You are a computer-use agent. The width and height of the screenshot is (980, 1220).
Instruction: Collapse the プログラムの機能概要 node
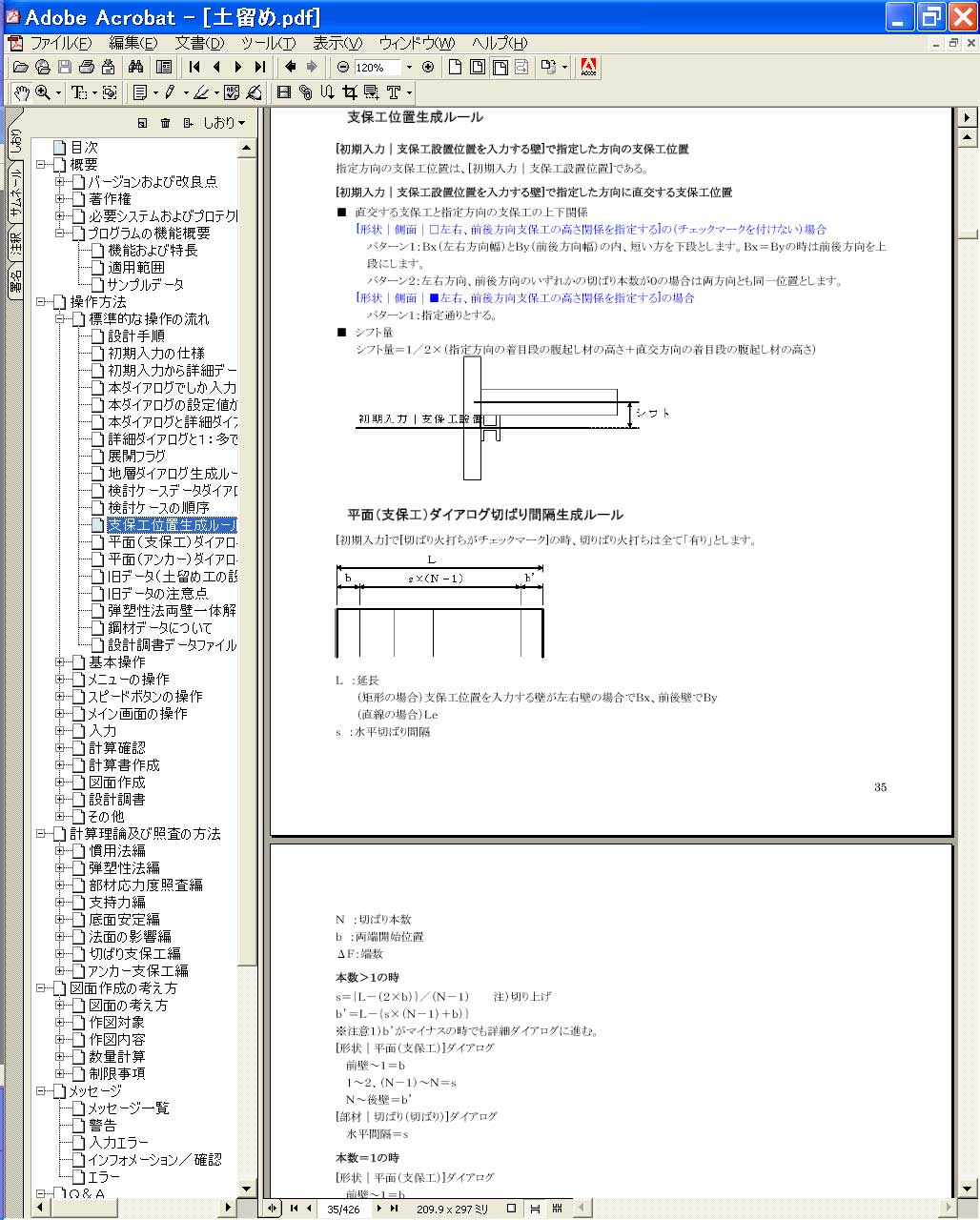point(61,234)
